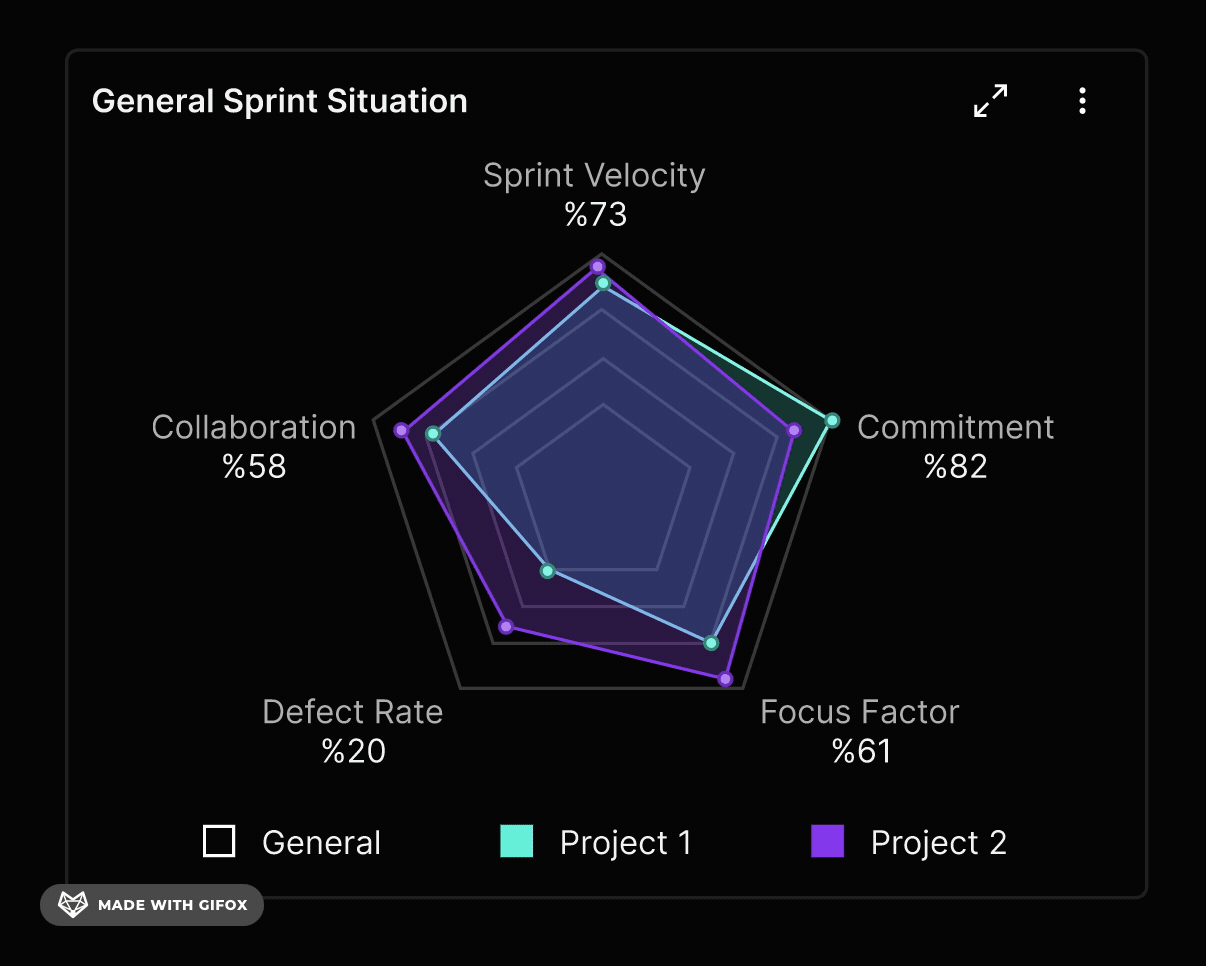
Task: Click the Project 1 legend label
Action: coord(626,843)
